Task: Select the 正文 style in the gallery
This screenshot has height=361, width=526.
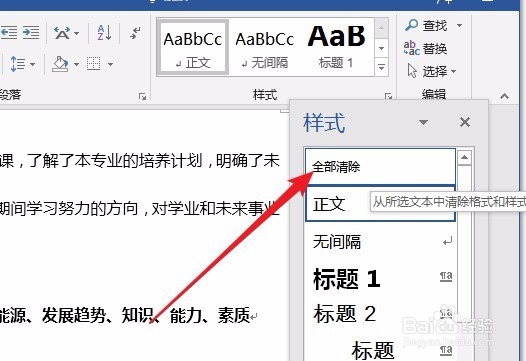Action: click(193, 47)
